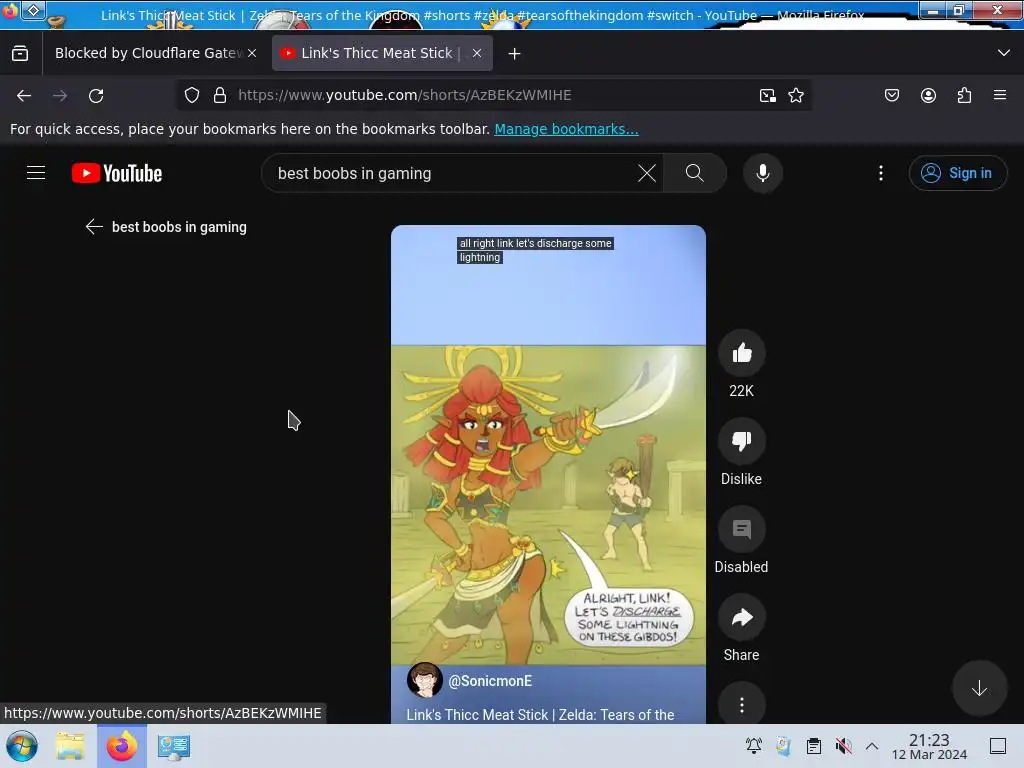1024x768 pixels.
Task: Like the short with thumbs up
Action: click(x=742, y=353)
